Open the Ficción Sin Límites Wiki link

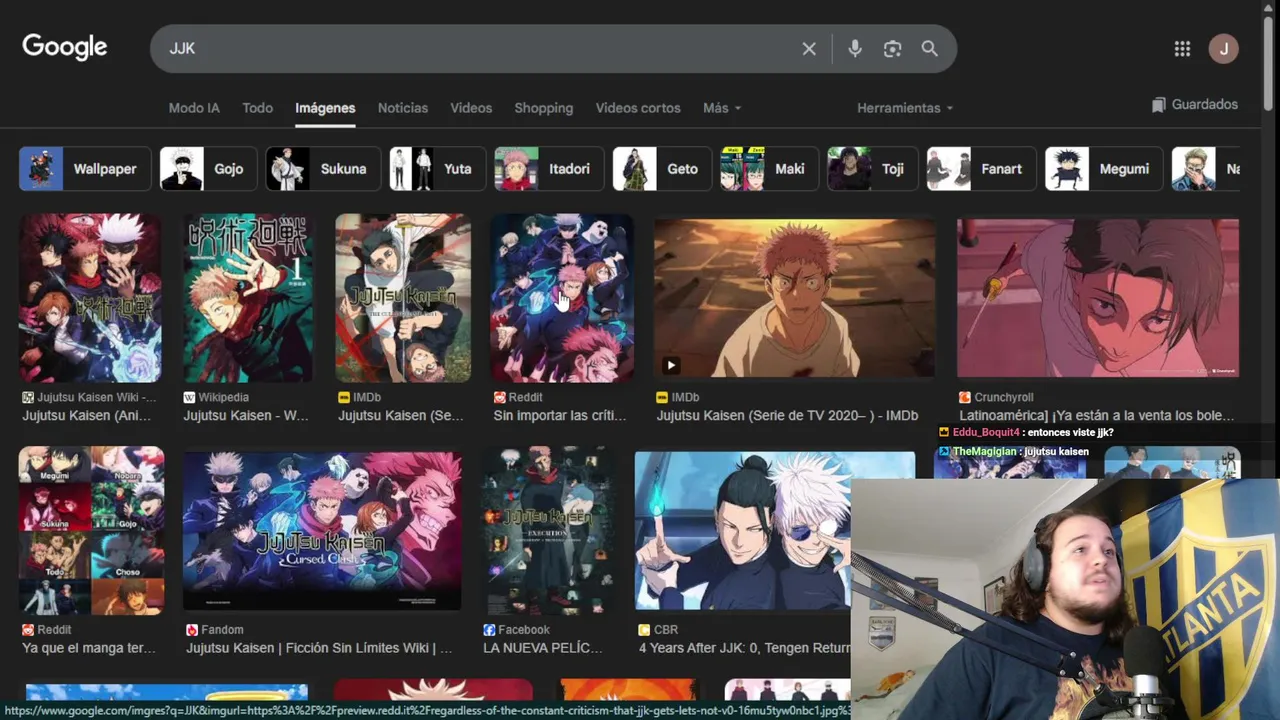(319, 648)
